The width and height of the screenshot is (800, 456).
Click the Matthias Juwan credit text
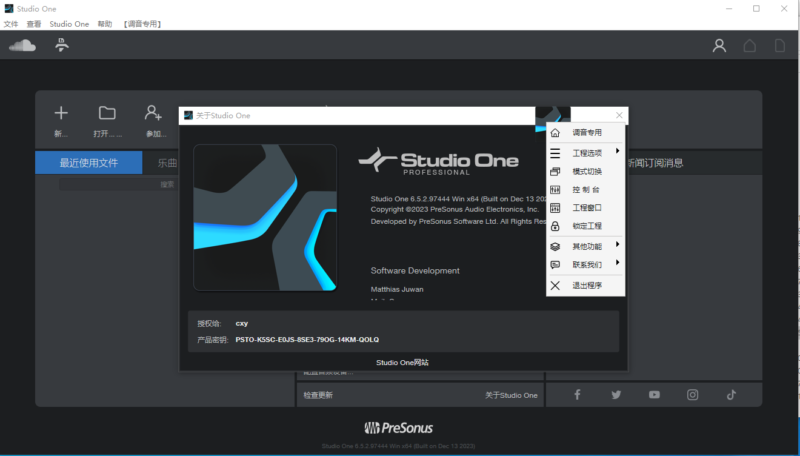click(x=397, y=289)
